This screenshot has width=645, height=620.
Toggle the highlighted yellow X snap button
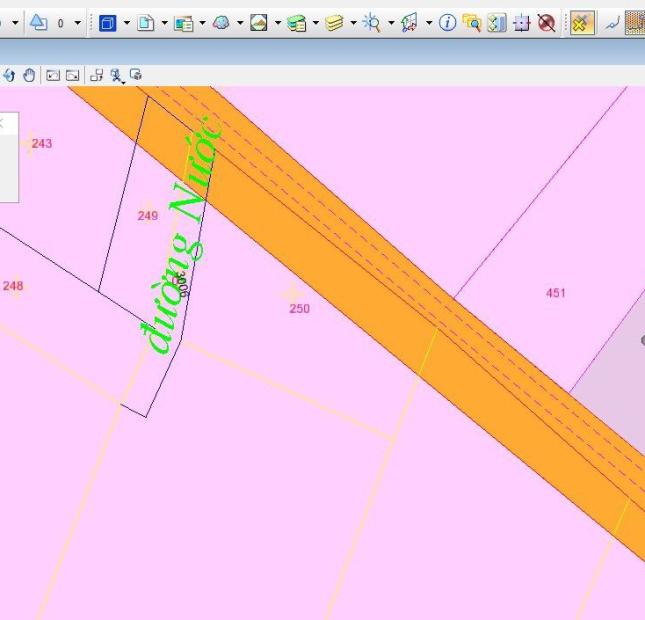[582, 23]
